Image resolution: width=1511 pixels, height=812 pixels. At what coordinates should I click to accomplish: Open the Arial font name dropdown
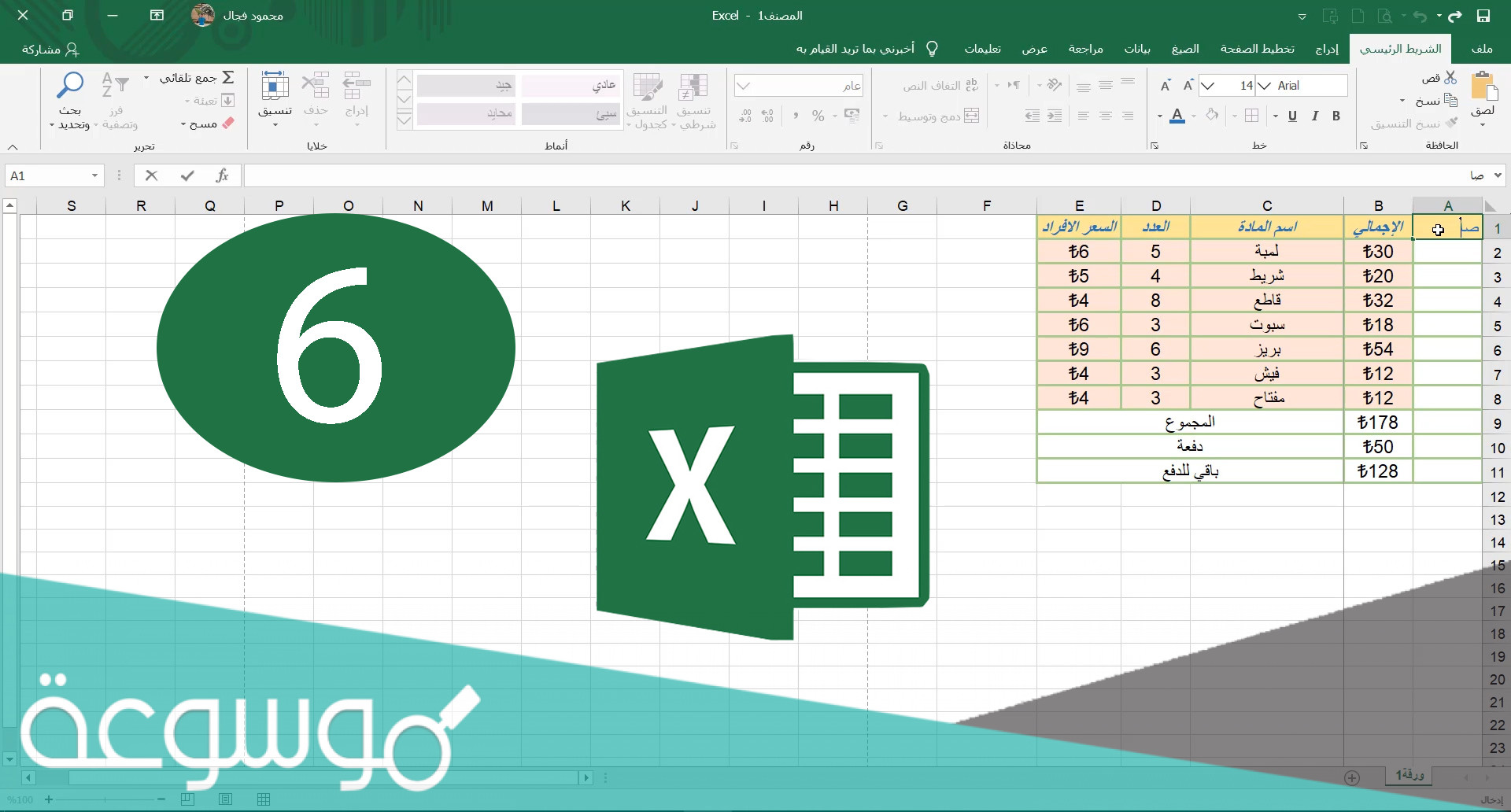[1264, 86]
